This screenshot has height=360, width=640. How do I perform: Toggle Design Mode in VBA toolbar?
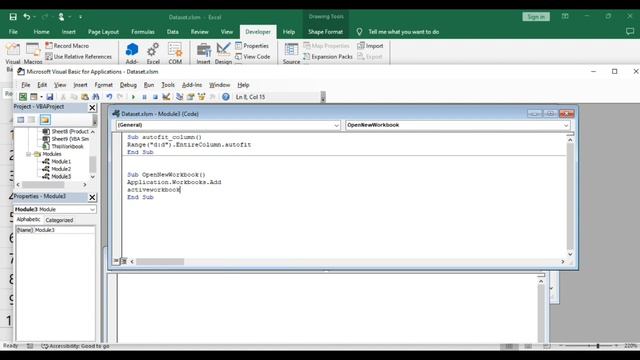coord(166,97)
